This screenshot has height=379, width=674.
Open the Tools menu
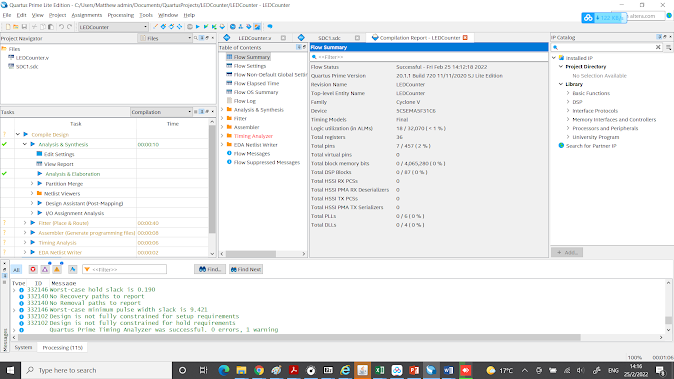pyautogui.click(x=146, y=15)
